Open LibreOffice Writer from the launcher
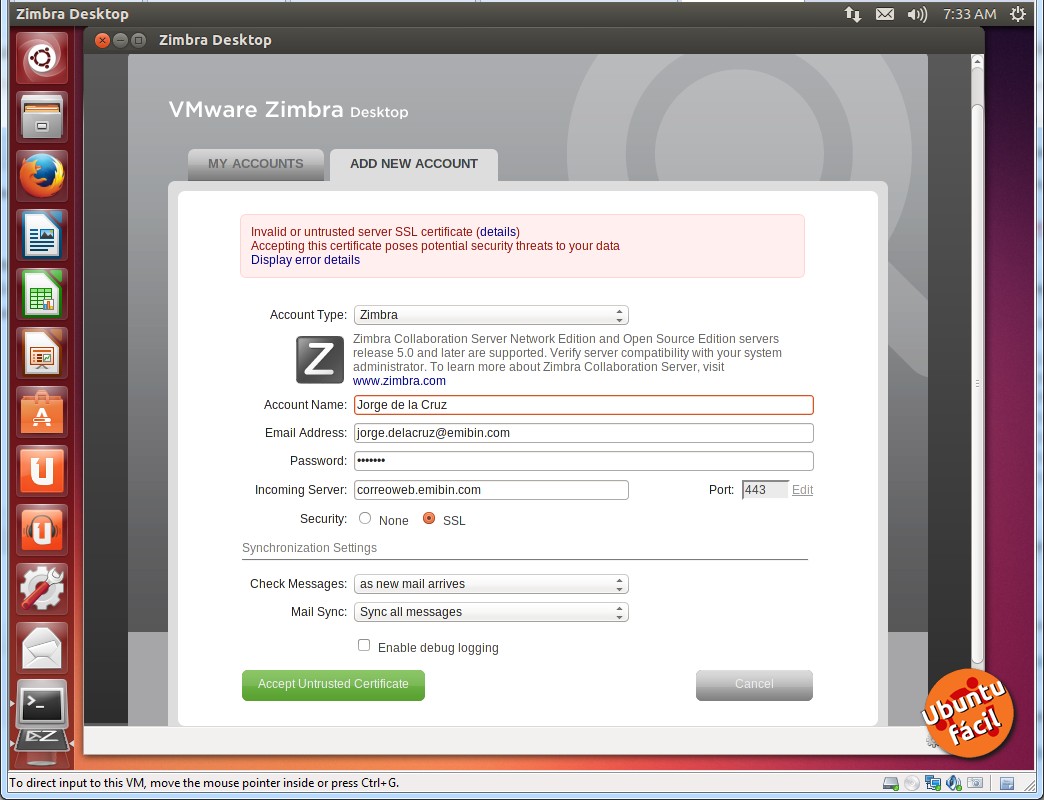Image resolution: width=1044 pixels, height=800 pixels. [42, 235]
